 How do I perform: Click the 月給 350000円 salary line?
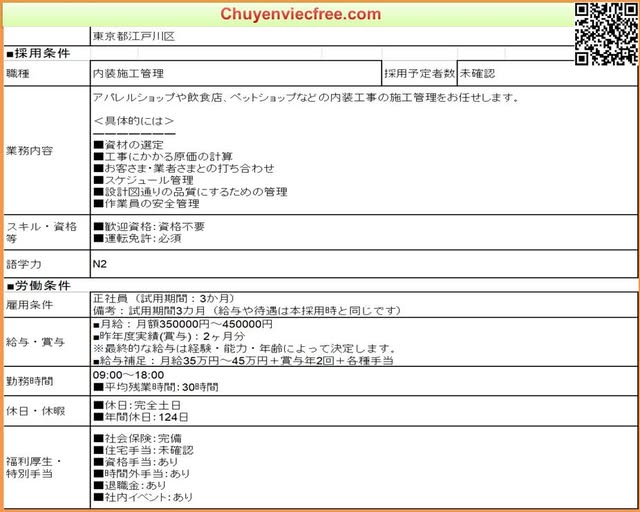pyautogui.click(x=182, y=324)
